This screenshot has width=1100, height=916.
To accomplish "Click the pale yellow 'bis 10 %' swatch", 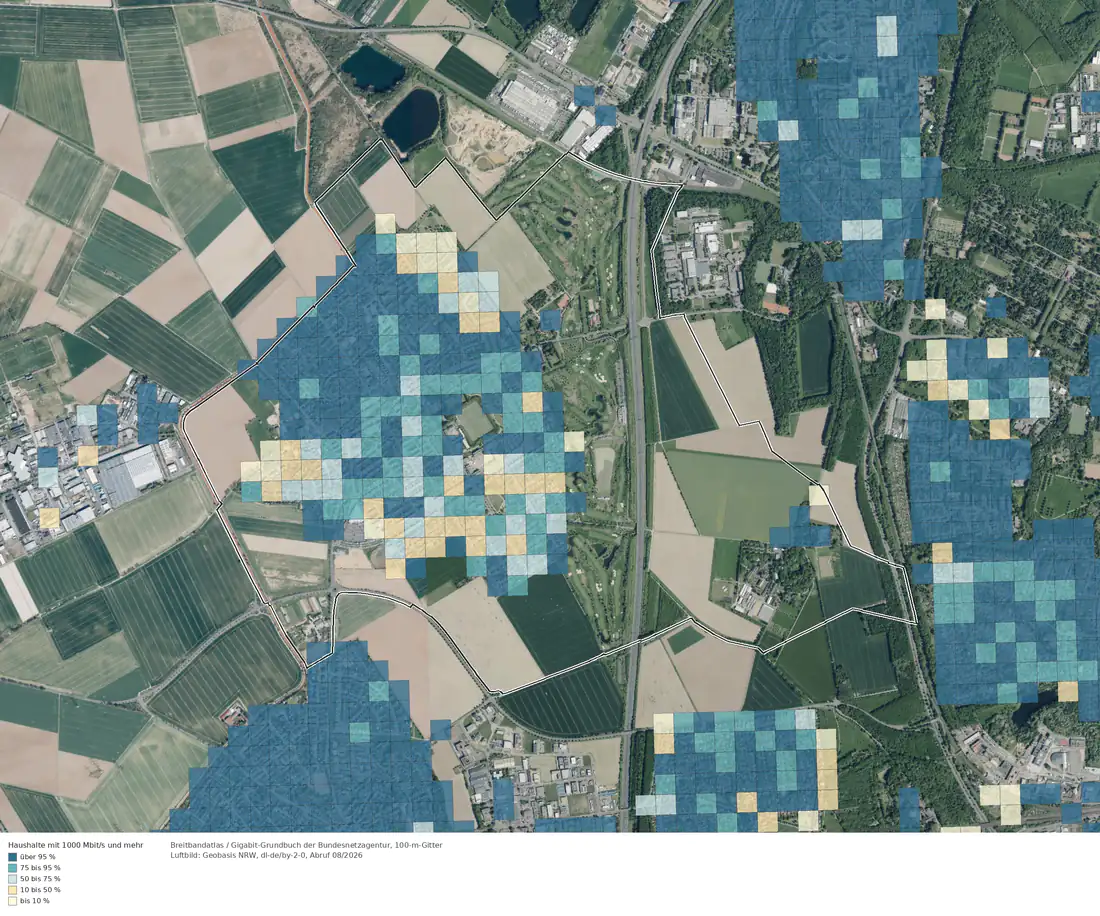I will click(x=12, y=901).
